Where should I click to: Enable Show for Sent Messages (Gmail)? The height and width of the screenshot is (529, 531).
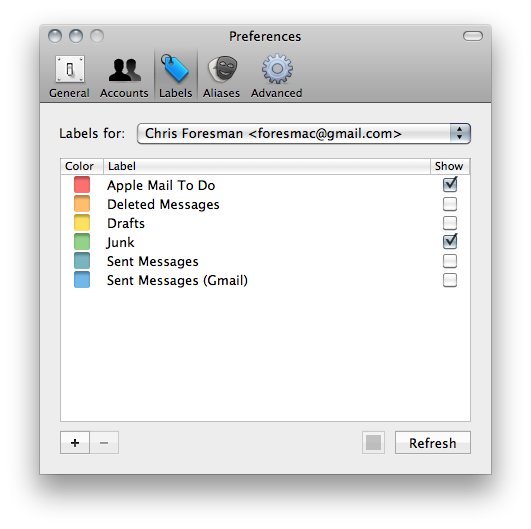point(450,280)
